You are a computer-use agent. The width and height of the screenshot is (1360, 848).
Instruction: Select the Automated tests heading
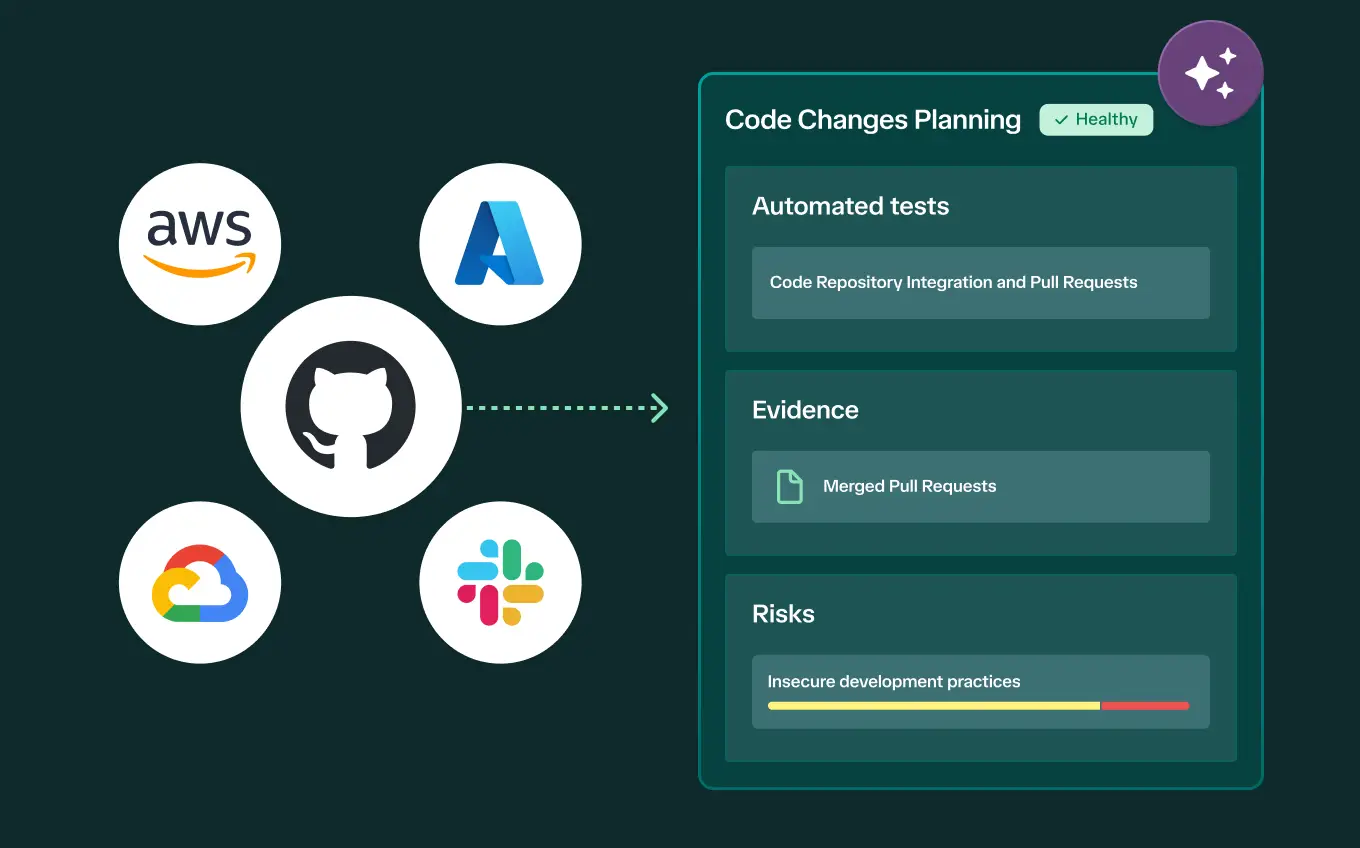pos(850,206)
